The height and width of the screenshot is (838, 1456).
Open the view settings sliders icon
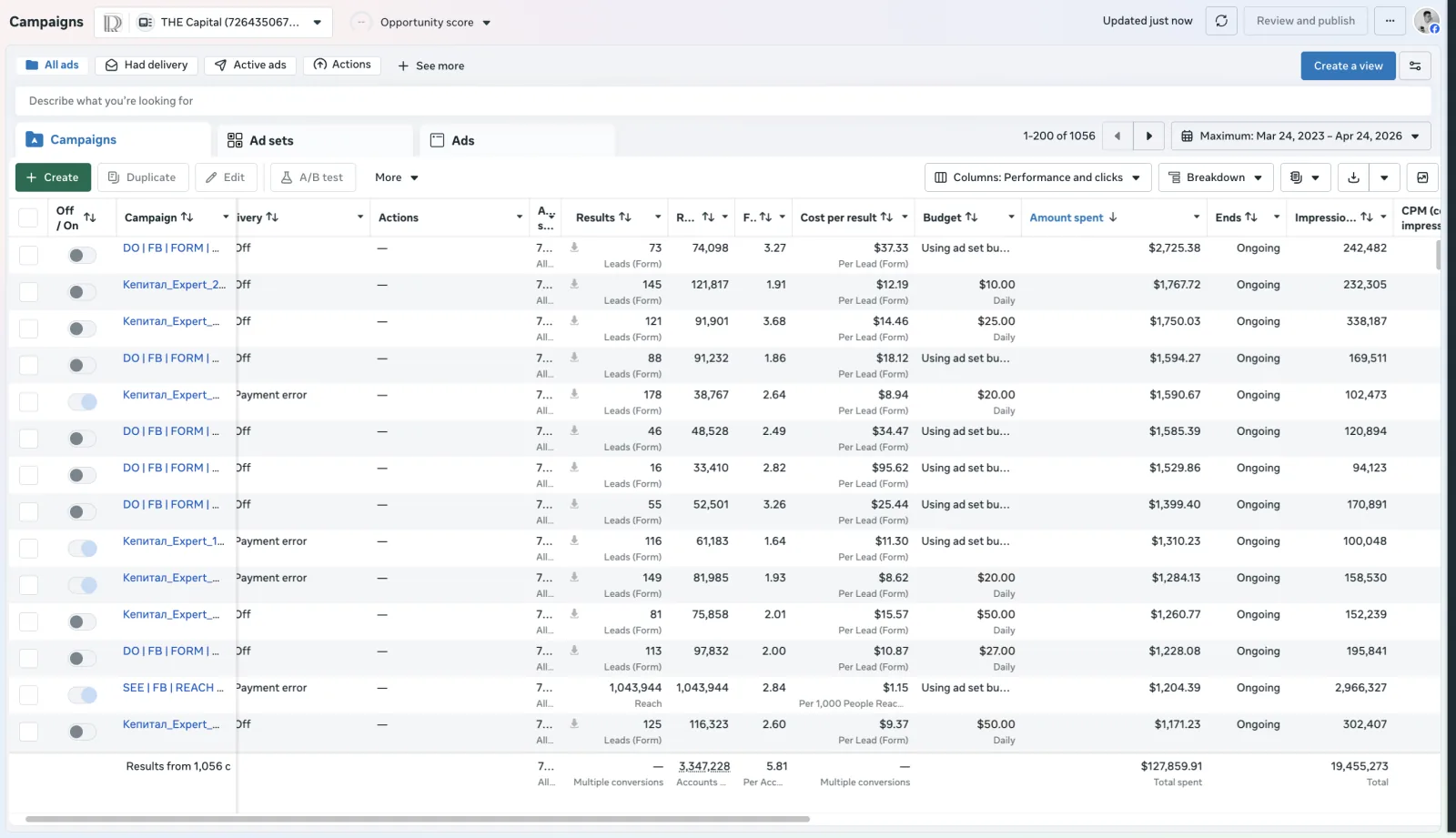pyautogui.click(x=1415, y=66)
